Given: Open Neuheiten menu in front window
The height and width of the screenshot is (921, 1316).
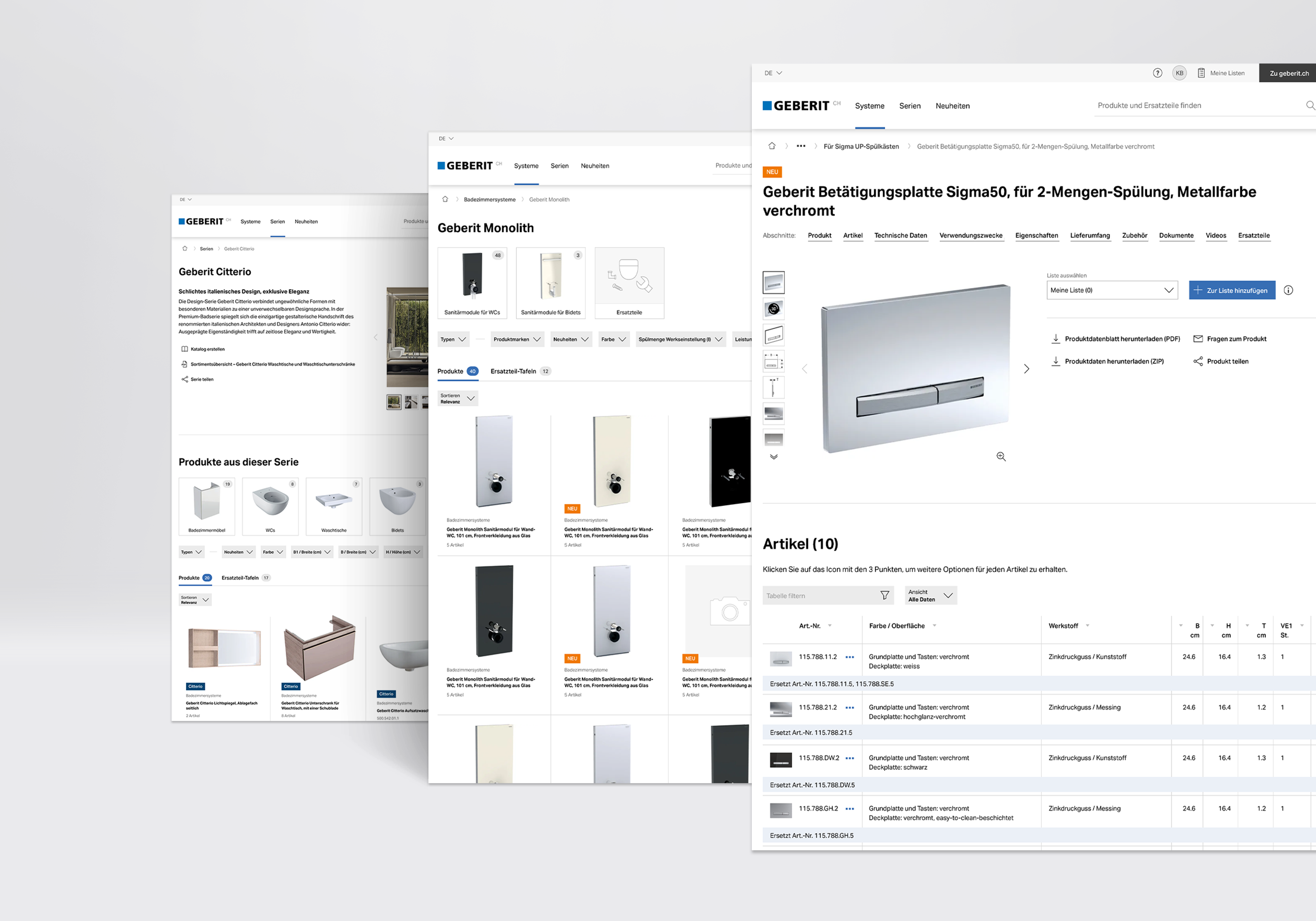Looking at the screenshot, I should pyautogui.click(x=952, y=106).
